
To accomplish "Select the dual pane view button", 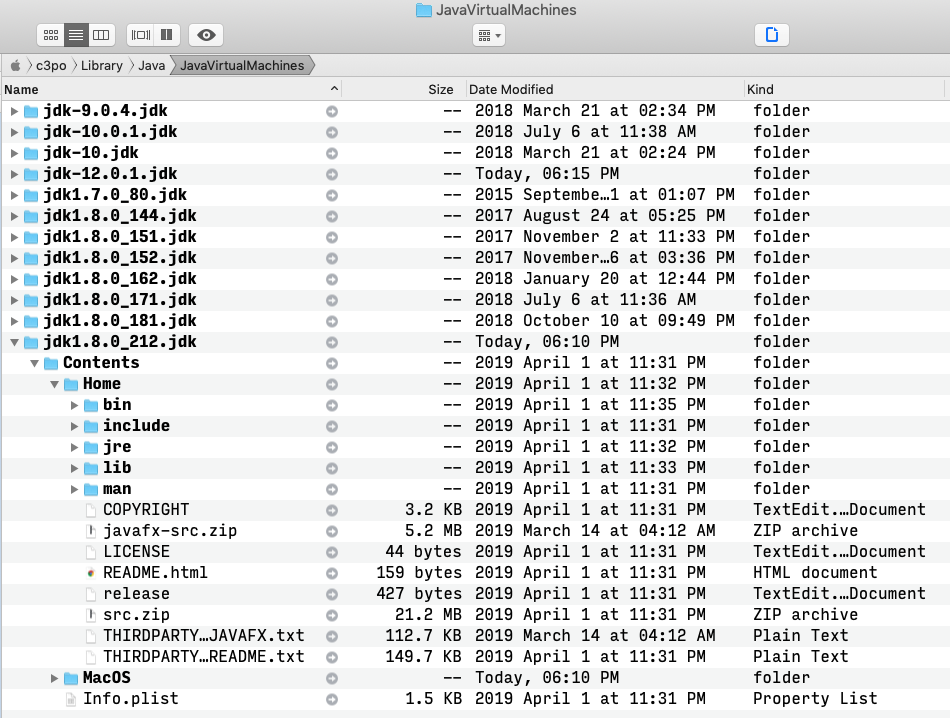I will pos(167,35).
